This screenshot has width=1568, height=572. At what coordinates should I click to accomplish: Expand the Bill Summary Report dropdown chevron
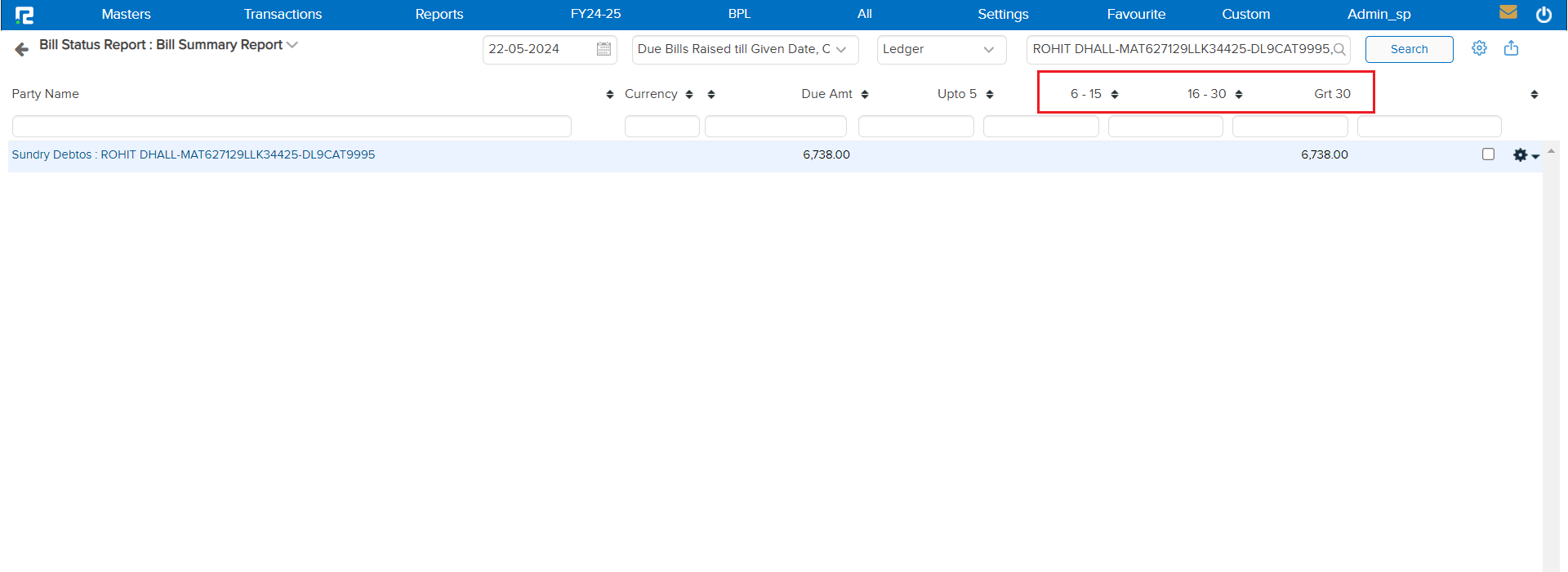pyautogui.click(x=292, y=45)
